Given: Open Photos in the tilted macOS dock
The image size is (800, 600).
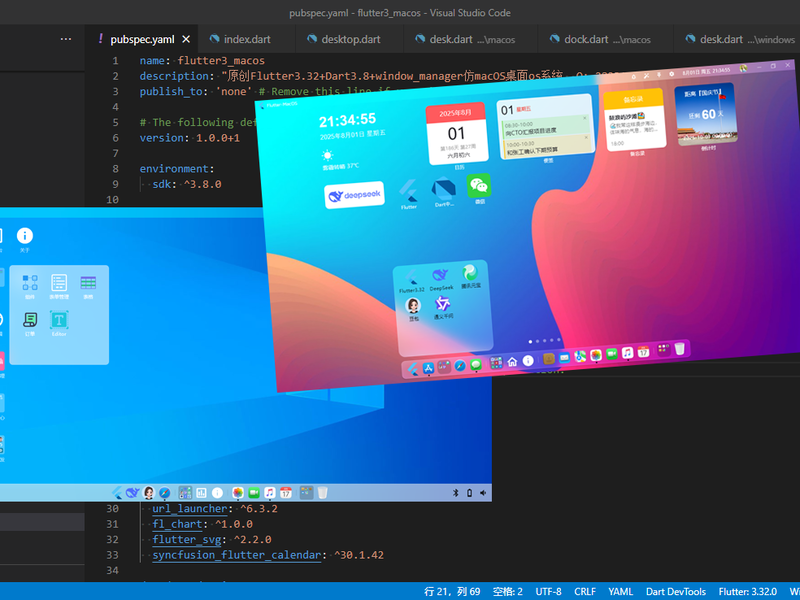Looking at the screenshot, I should [596, 355].
